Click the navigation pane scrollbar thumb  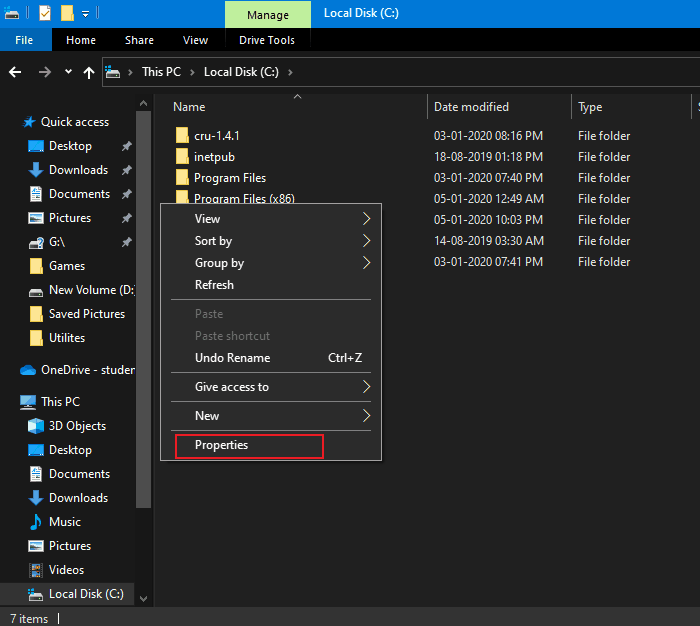click(x=143, y=309)
